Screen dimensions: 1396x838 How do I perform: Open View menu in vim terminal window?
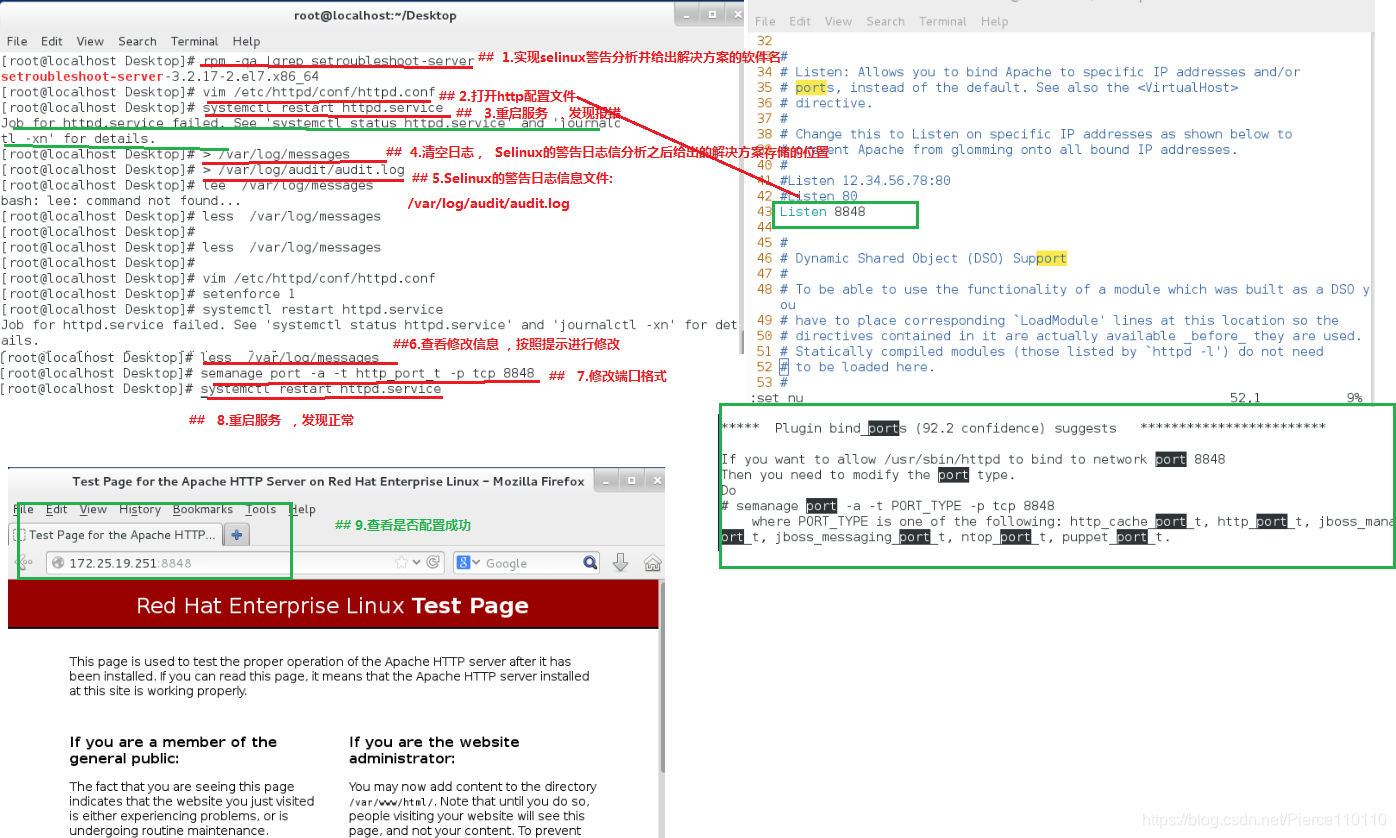point(838,21)
